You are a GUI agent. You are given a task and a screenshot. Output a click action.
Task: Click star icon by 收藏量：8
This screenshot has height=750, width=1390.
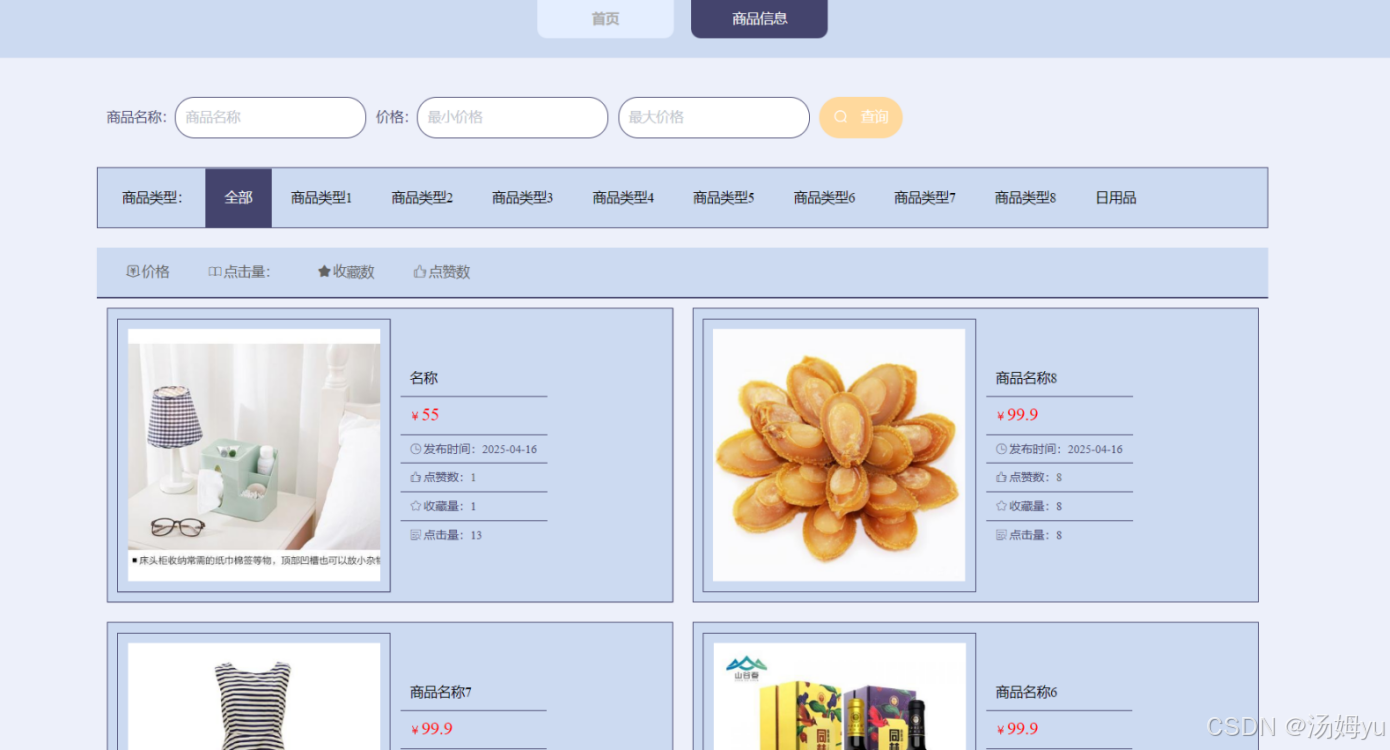pyautogui.click(x=1001, y=506)
